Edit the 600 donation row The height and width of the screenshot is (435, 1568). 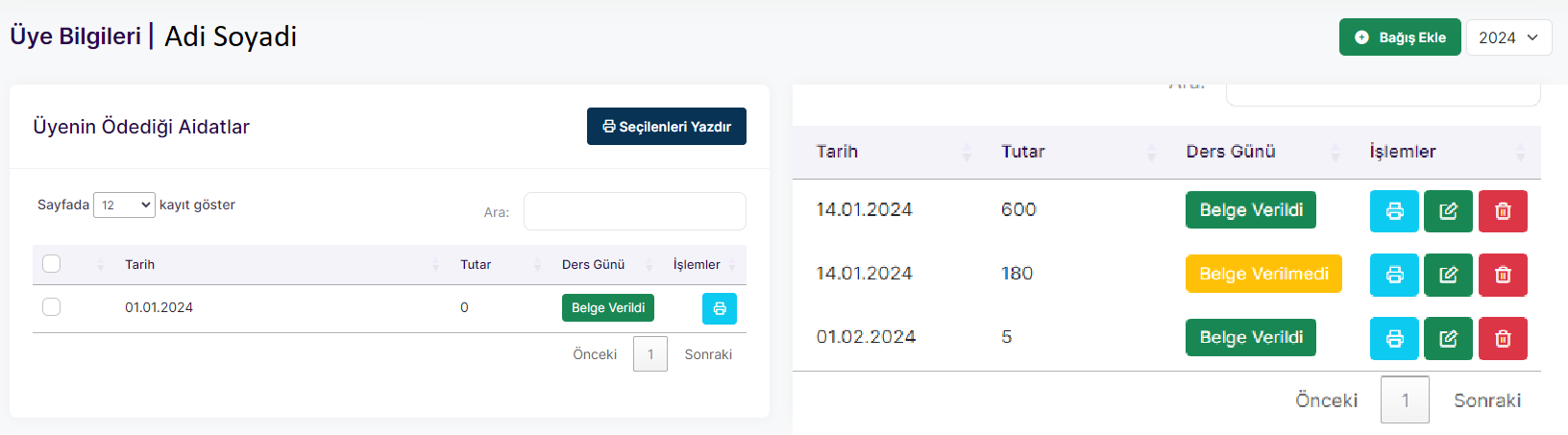point(1448,211)
